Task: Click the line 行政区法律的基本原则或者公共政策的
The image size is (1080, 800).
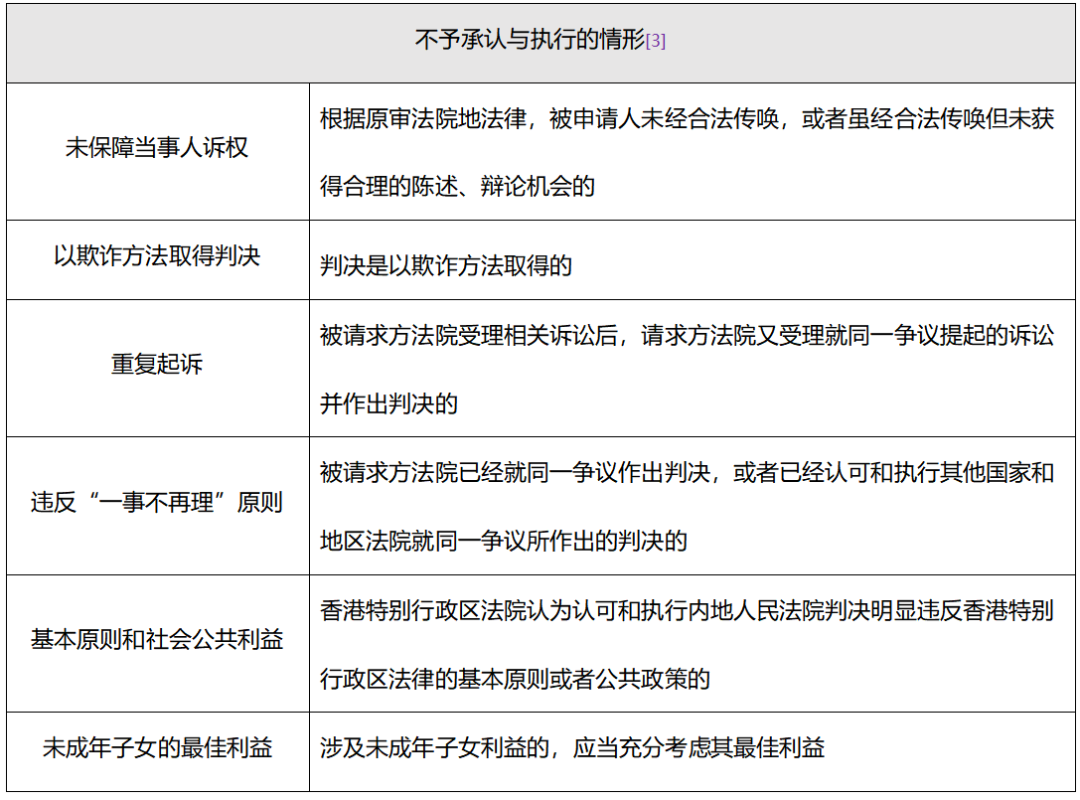Action: pyautogui.click(x=515, y=679)
